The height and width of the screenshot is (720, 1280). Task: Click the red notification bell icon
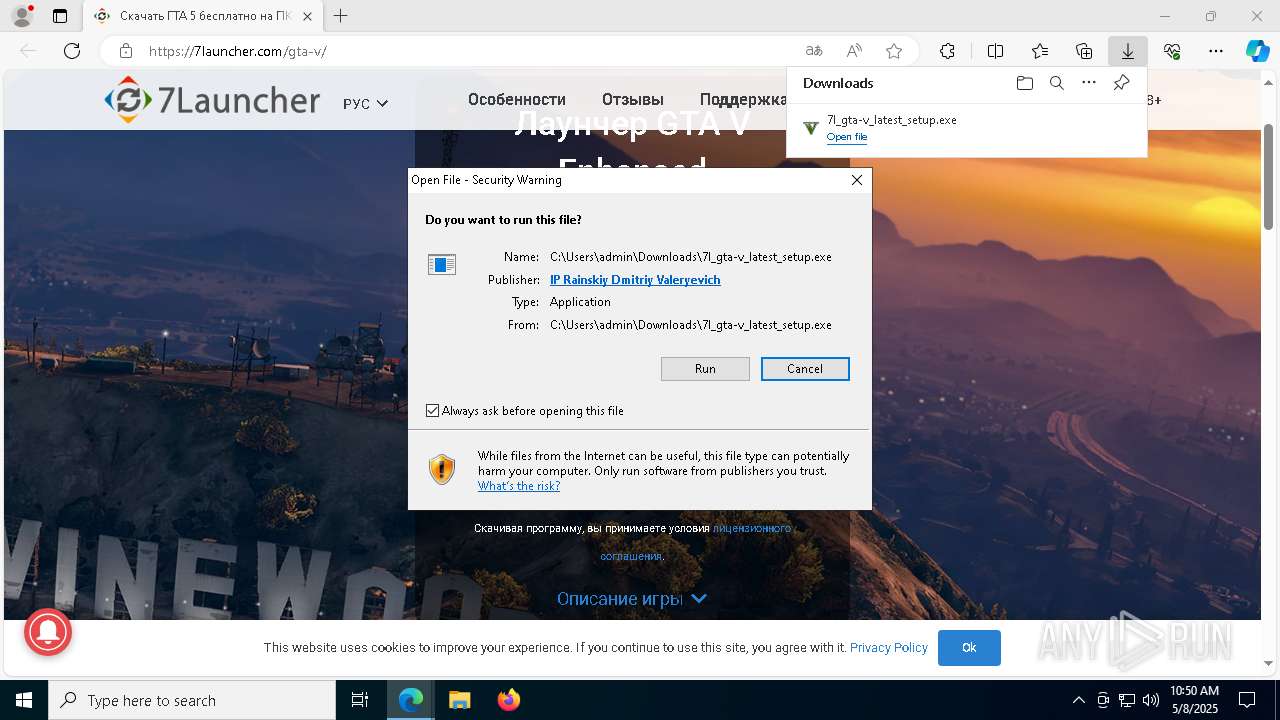[48, 631]
